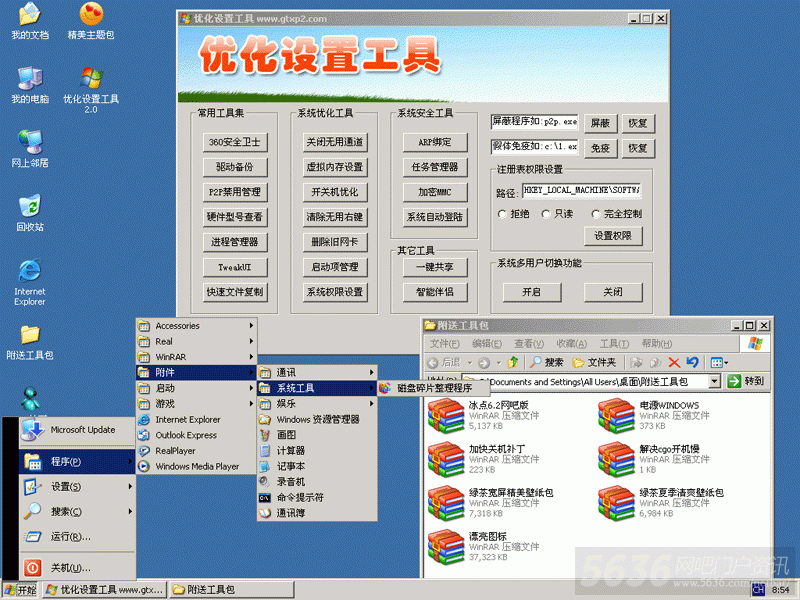
Task: Click the 任务管理器 button
Action: [435, 167]
